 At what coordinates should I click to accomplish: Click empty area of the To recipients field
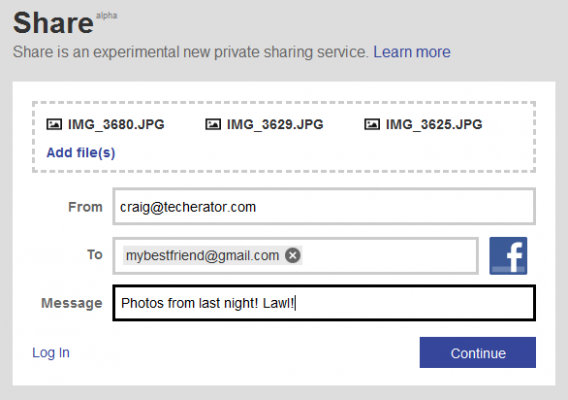[x=389, y=256]
